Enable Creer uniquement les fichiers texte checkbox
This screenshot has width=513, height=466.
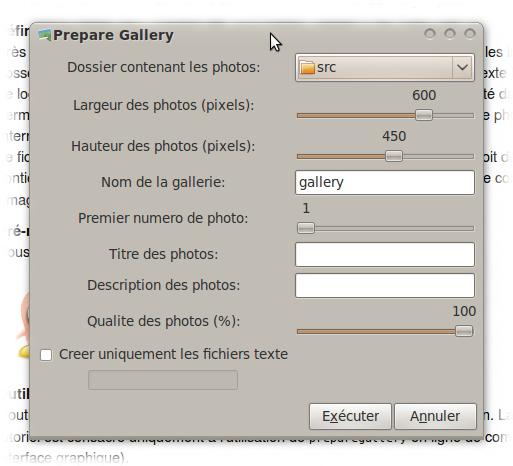pyautogui.click(x=46, y=355)
